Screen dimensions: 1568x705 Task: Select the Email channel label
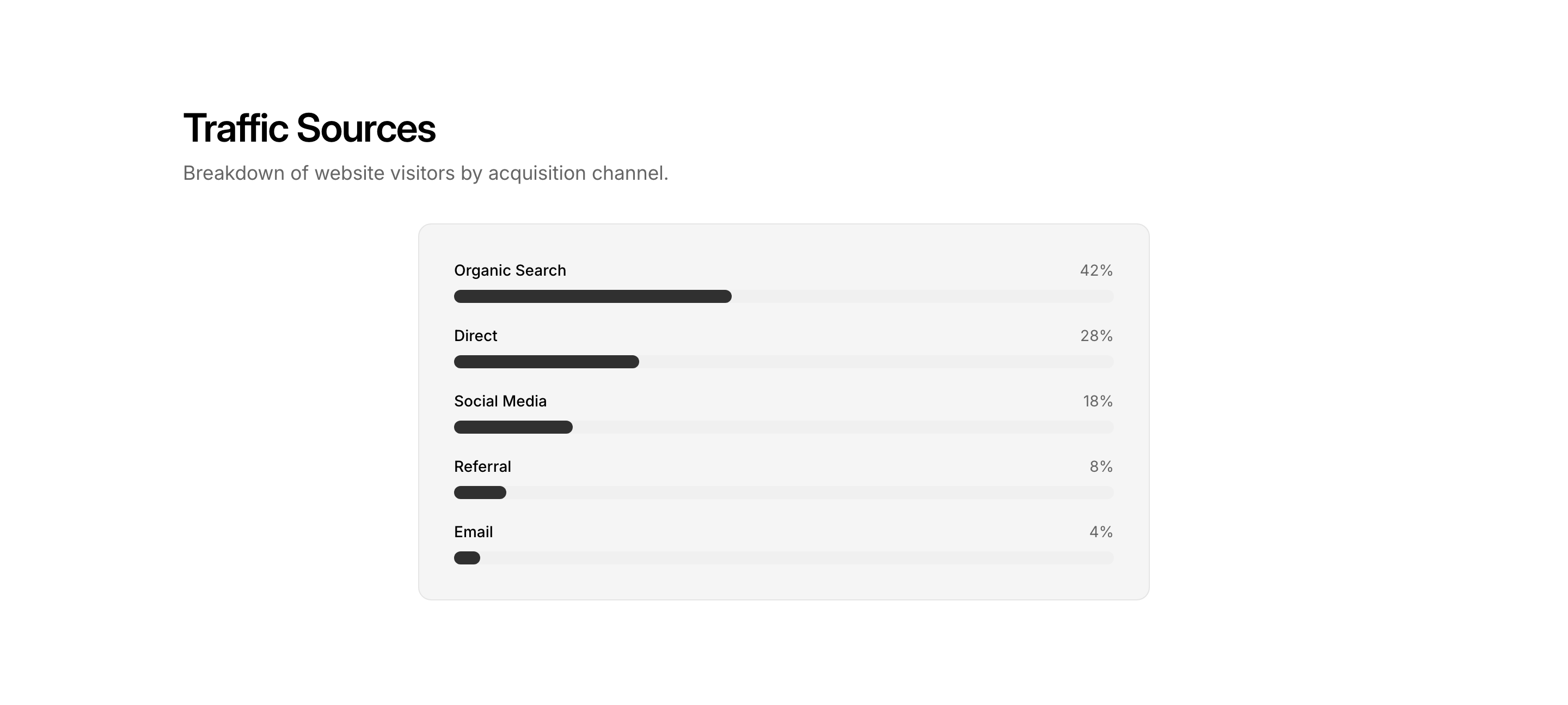tap(473, 532)
